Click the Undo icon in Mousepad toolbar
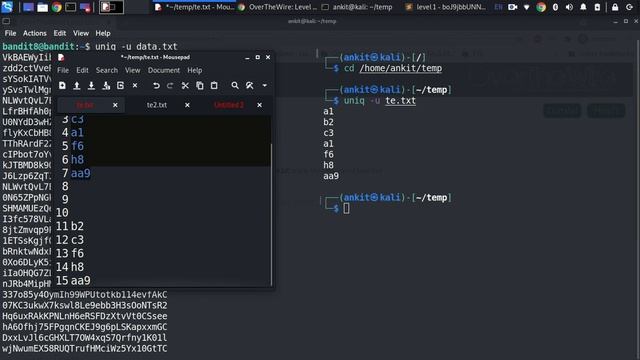Image resolution: width=640 pixels, height=360 pixels. tap(156, 85)
